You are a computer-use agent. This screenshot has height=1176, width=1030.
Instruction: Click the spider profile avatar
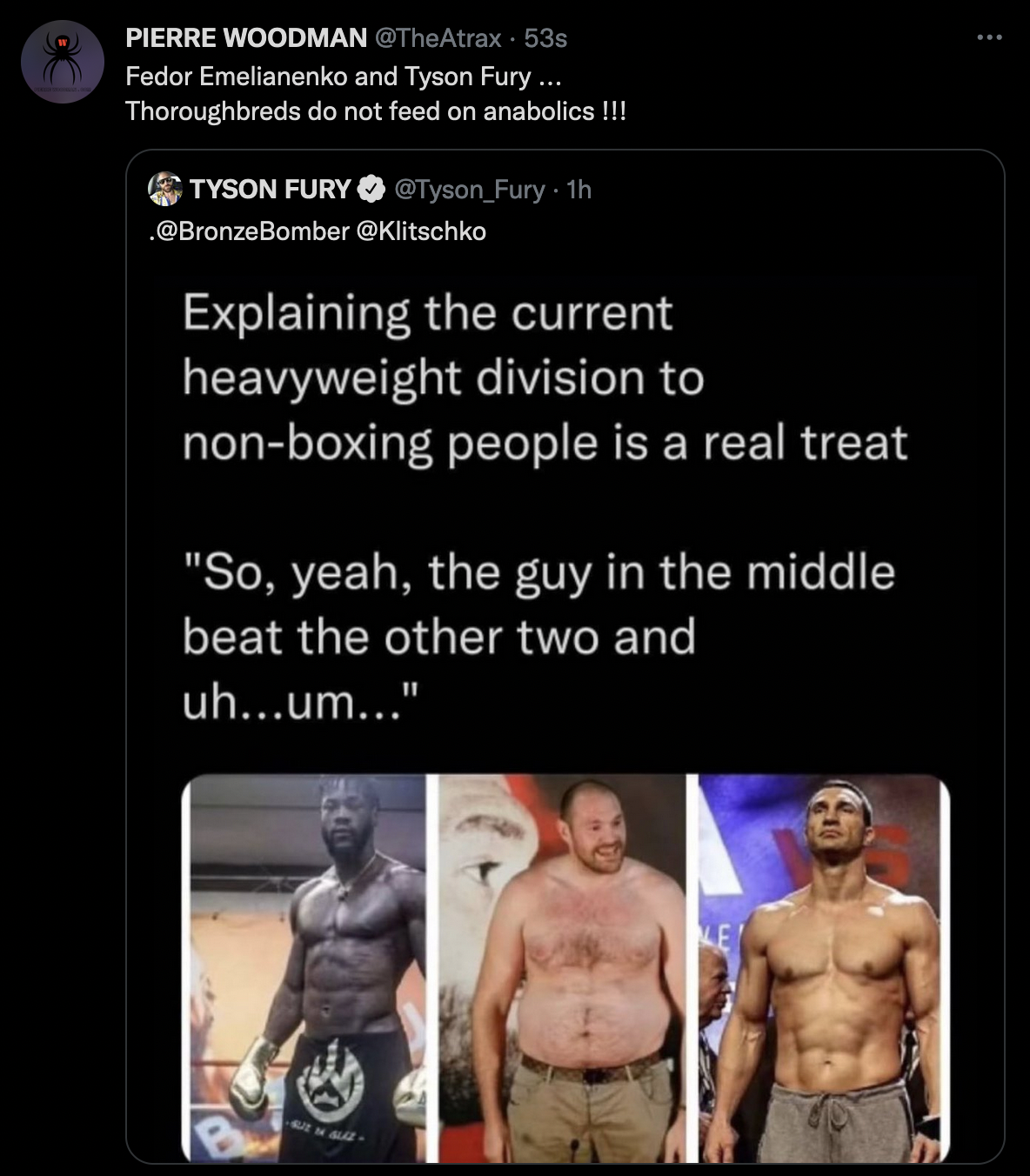pos(62,63)
